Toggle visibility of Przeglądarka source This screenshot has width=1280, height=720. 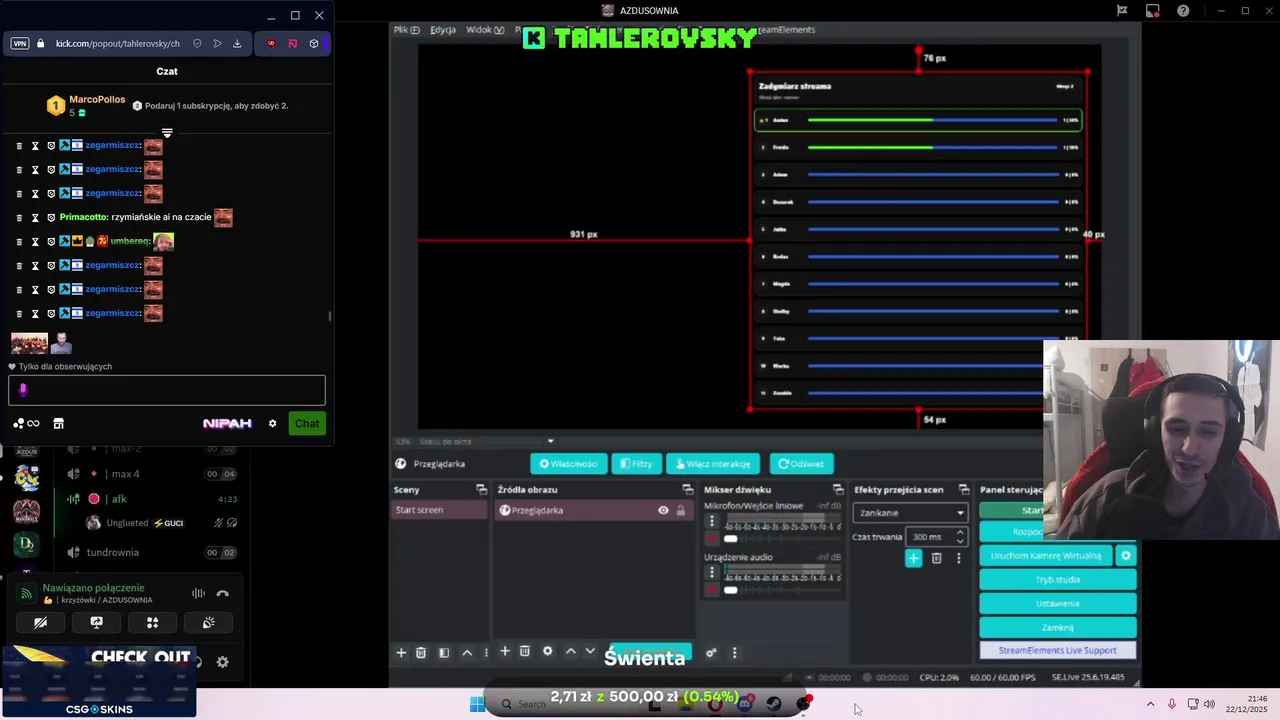[x=663, y=510]
